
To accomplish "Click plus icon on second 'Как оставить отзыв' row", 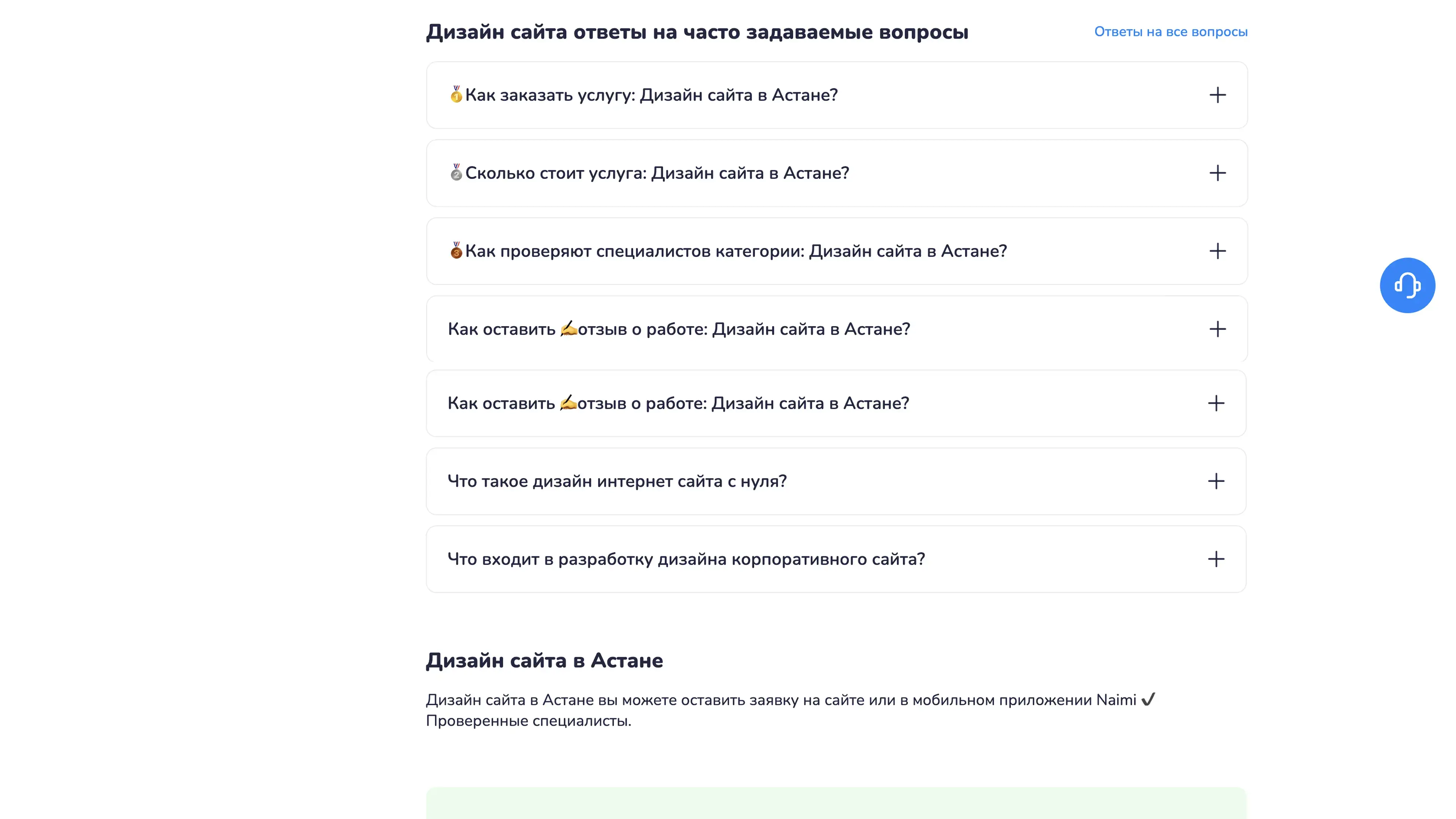I will pos(1216,403).
